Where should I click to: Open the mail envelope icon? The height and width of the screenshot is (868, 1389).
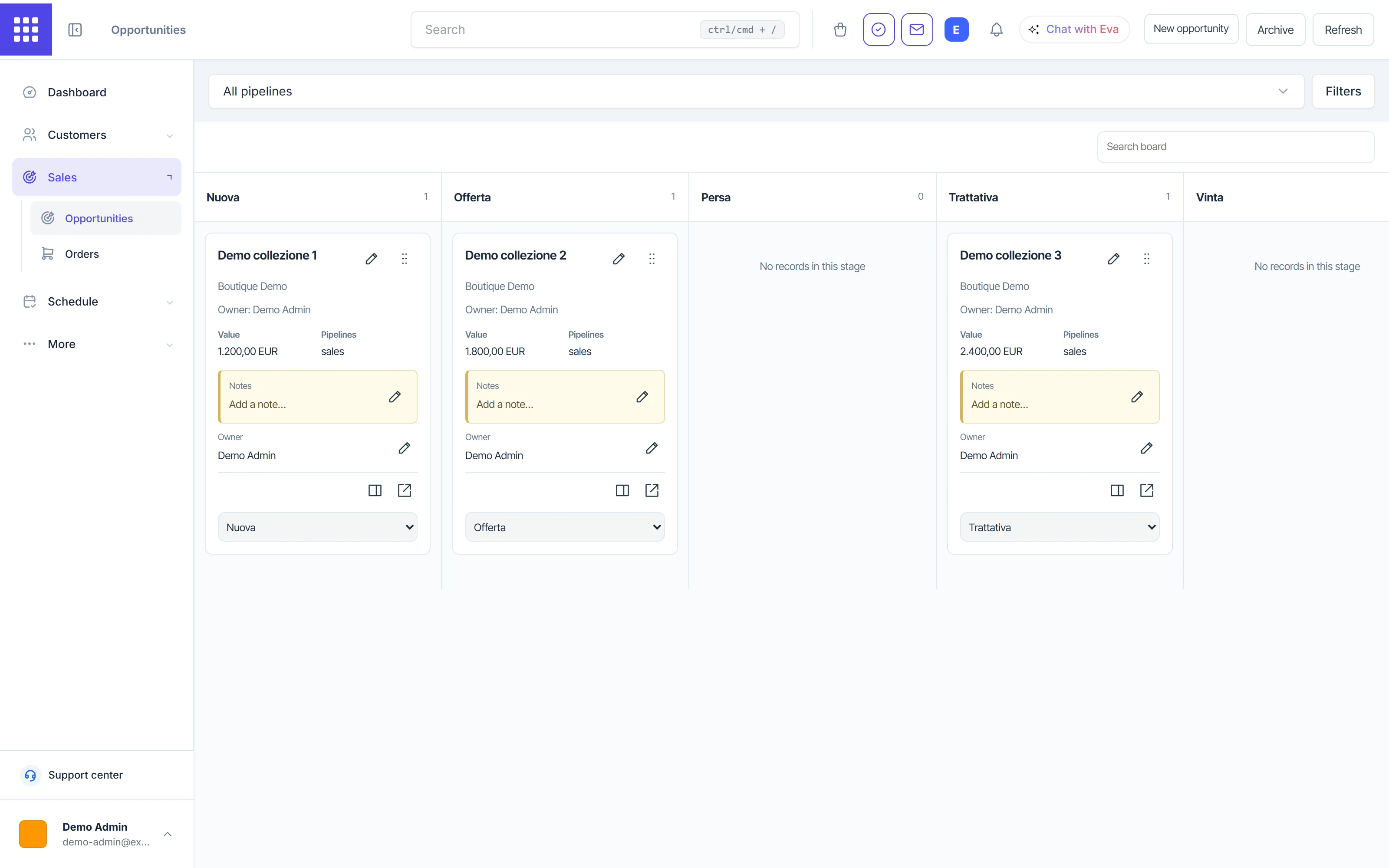pos(917,30)
